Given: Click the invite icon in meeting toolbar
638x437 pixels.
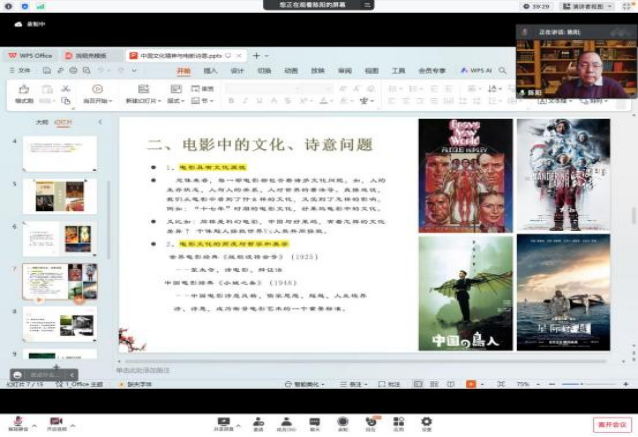Looking at the screenshot, I should [x=258, y=422].
